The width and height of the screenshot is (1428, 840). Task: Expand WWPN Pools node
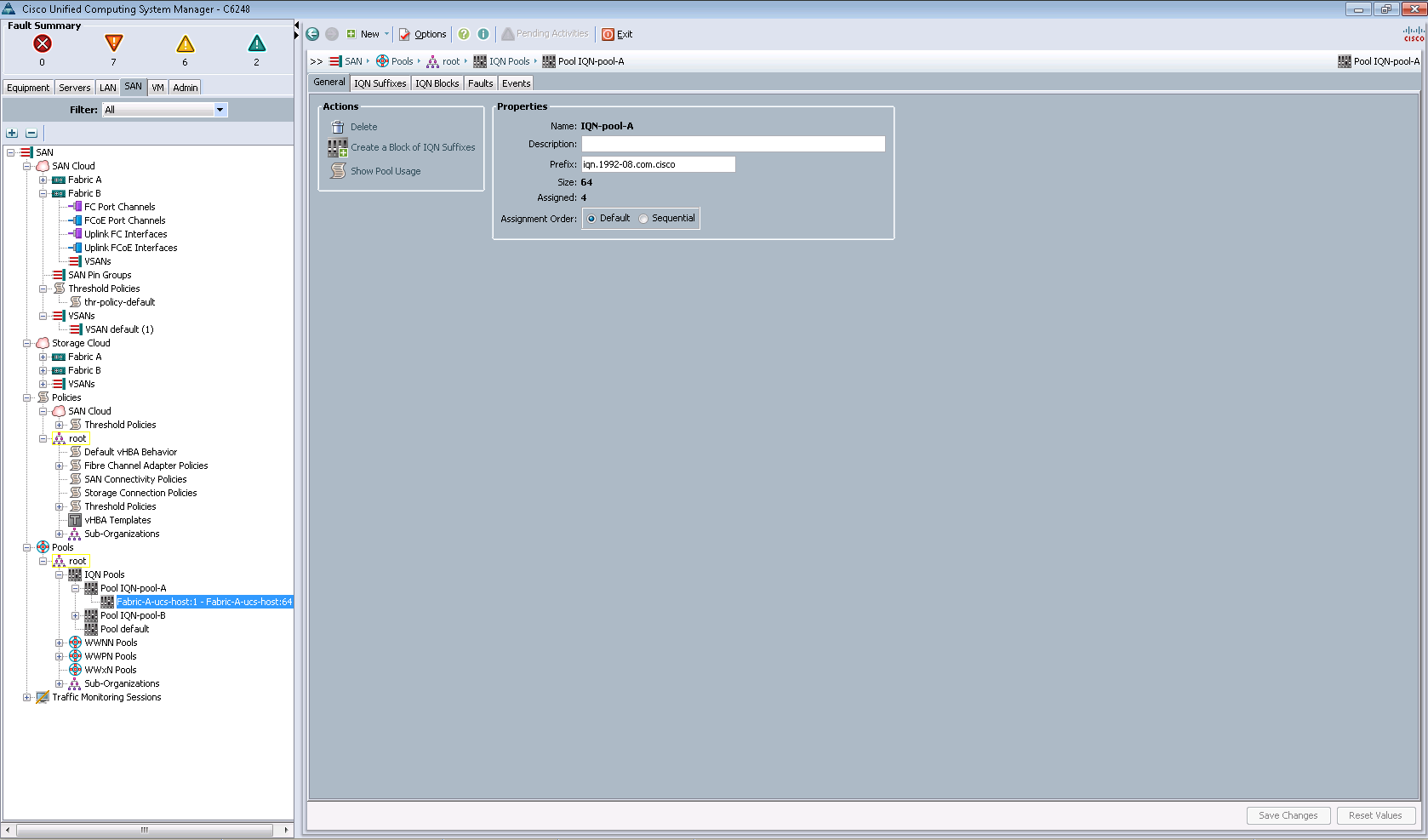pyautogui.click(x=59, y=656)
